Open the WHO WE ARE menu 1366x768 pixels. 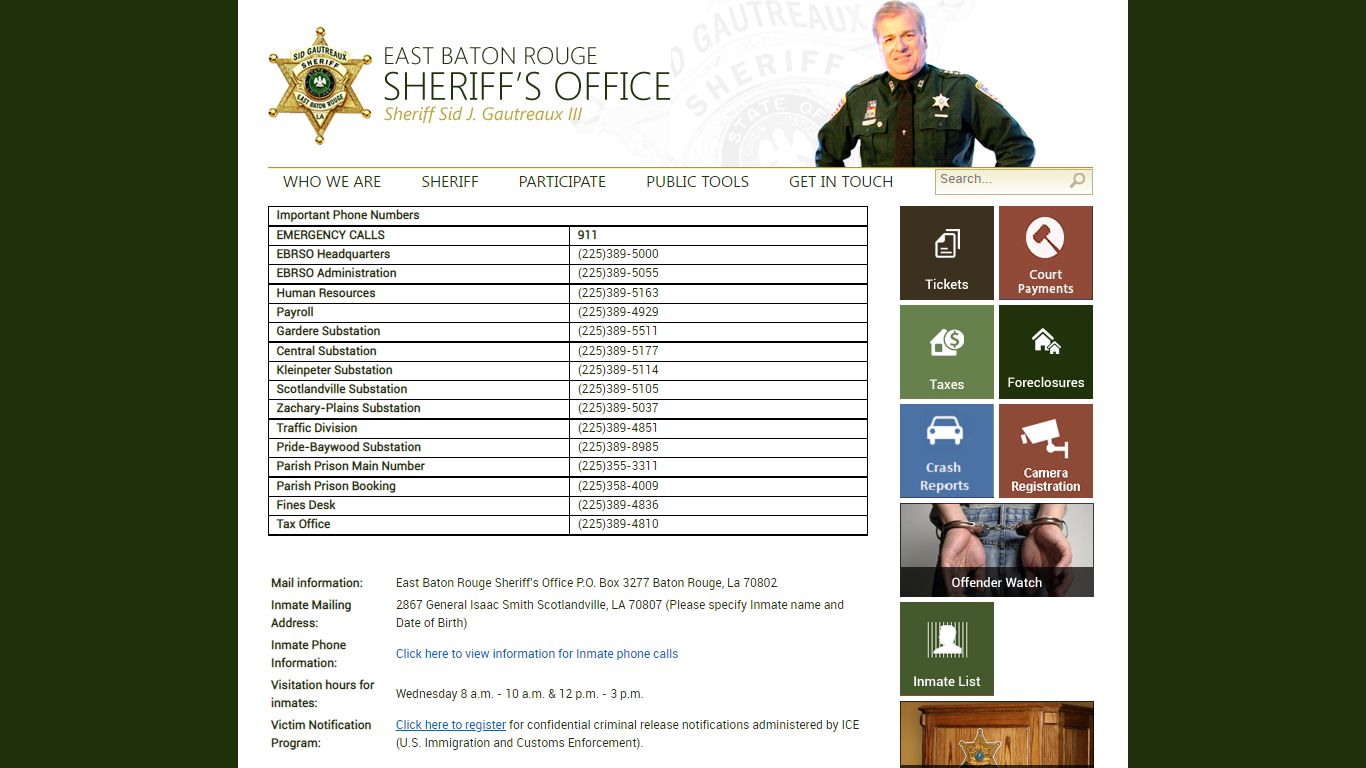332,182
